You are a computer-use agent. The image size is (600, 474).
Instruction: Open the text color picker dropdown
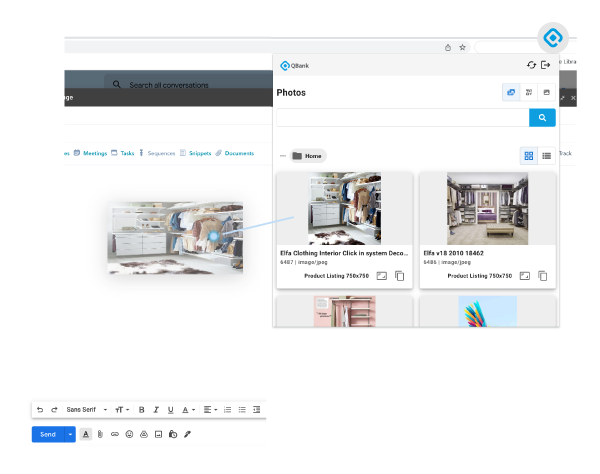[188, 410]
